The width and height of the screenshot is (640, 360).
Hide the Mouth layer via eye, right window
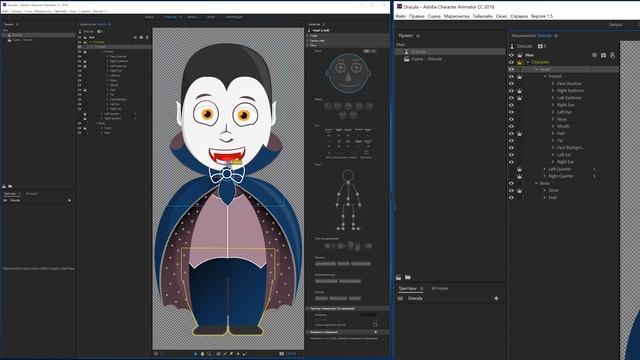click(x=511, y=127)
